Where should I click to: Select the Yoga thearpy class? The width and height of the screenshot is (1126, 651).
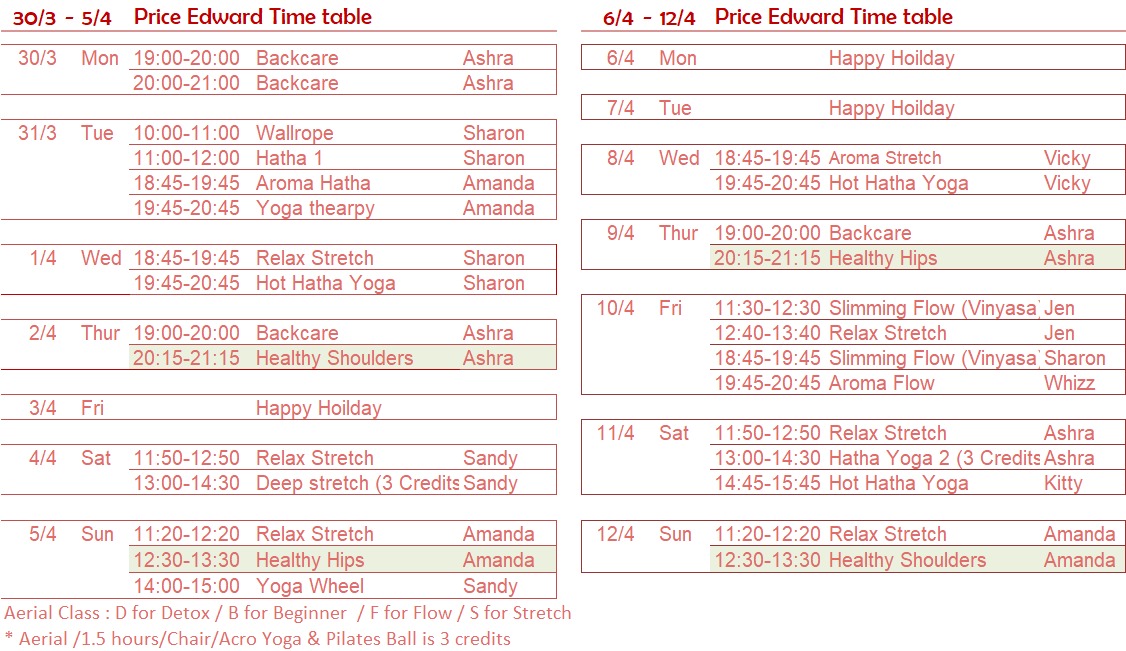pos(315,208)
